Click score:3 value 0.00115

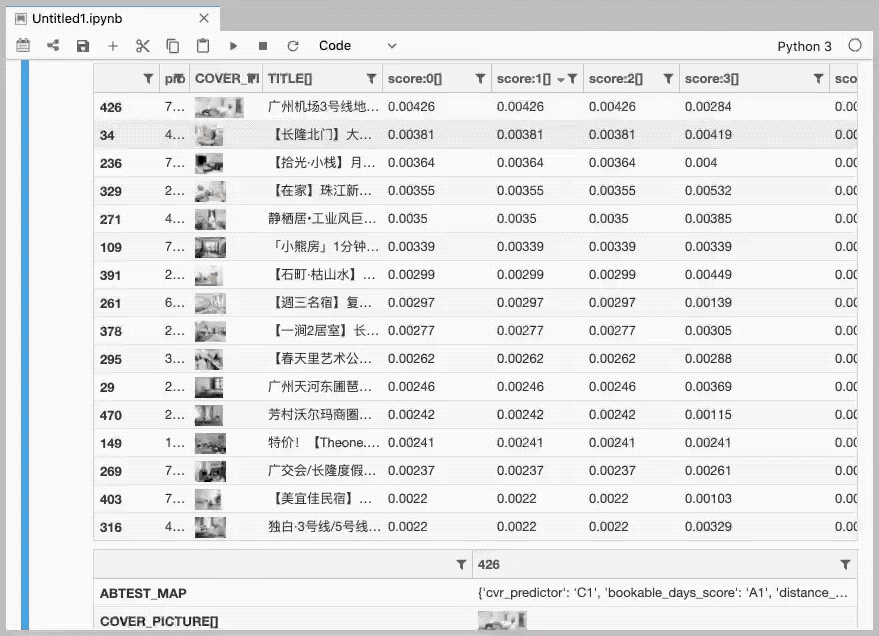pyautogui.click(x=708, y=415)
